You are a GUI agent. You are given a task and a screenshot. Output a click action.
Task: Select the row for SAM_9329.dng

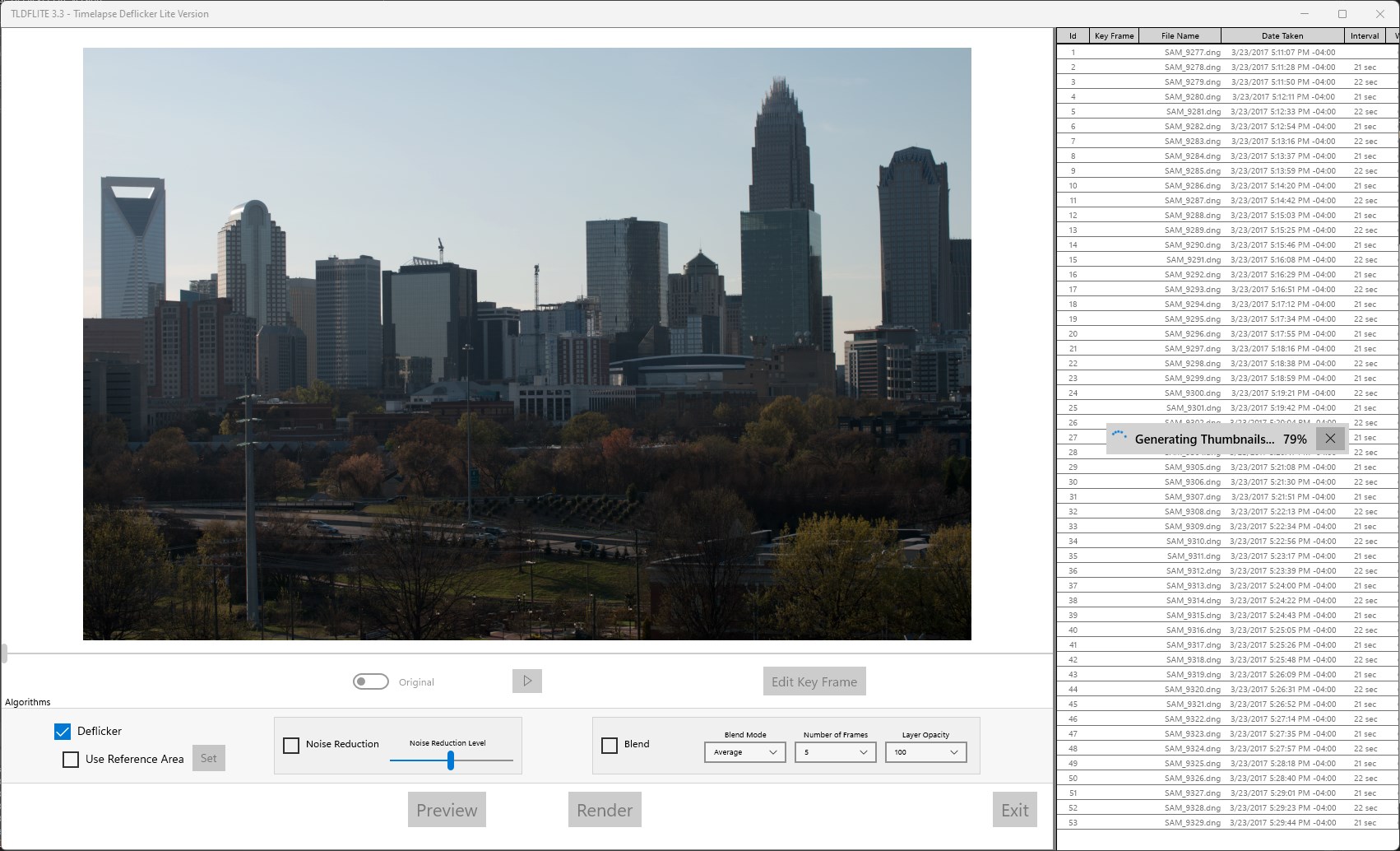point(1227,822)
